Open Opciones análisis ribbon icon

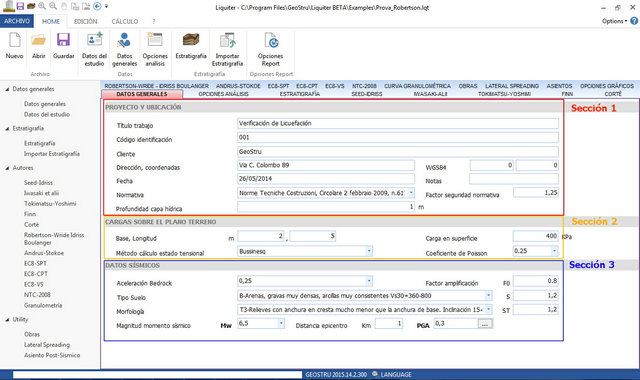(155, 40)
